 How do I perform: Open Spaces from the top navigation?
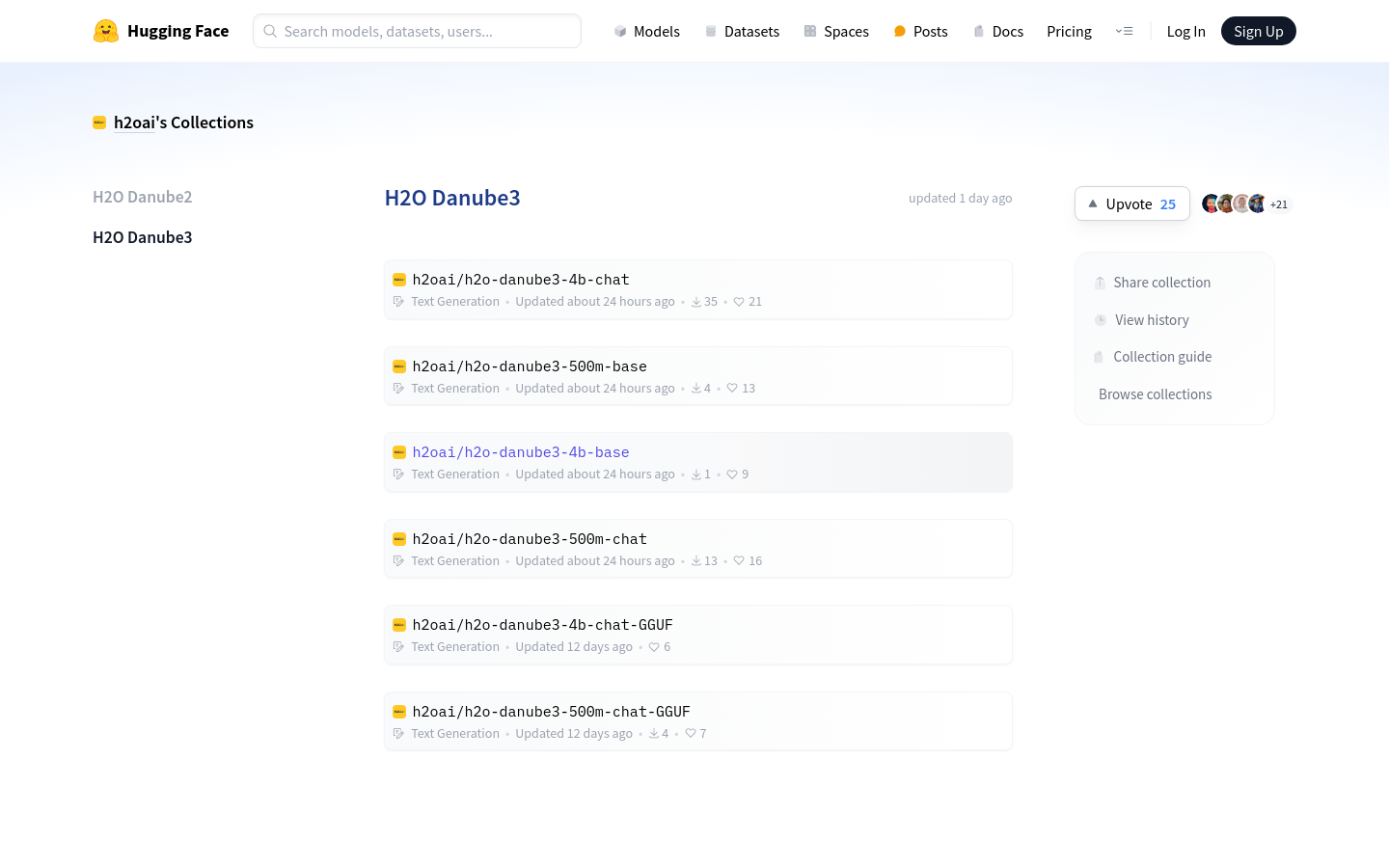(836, 31)
